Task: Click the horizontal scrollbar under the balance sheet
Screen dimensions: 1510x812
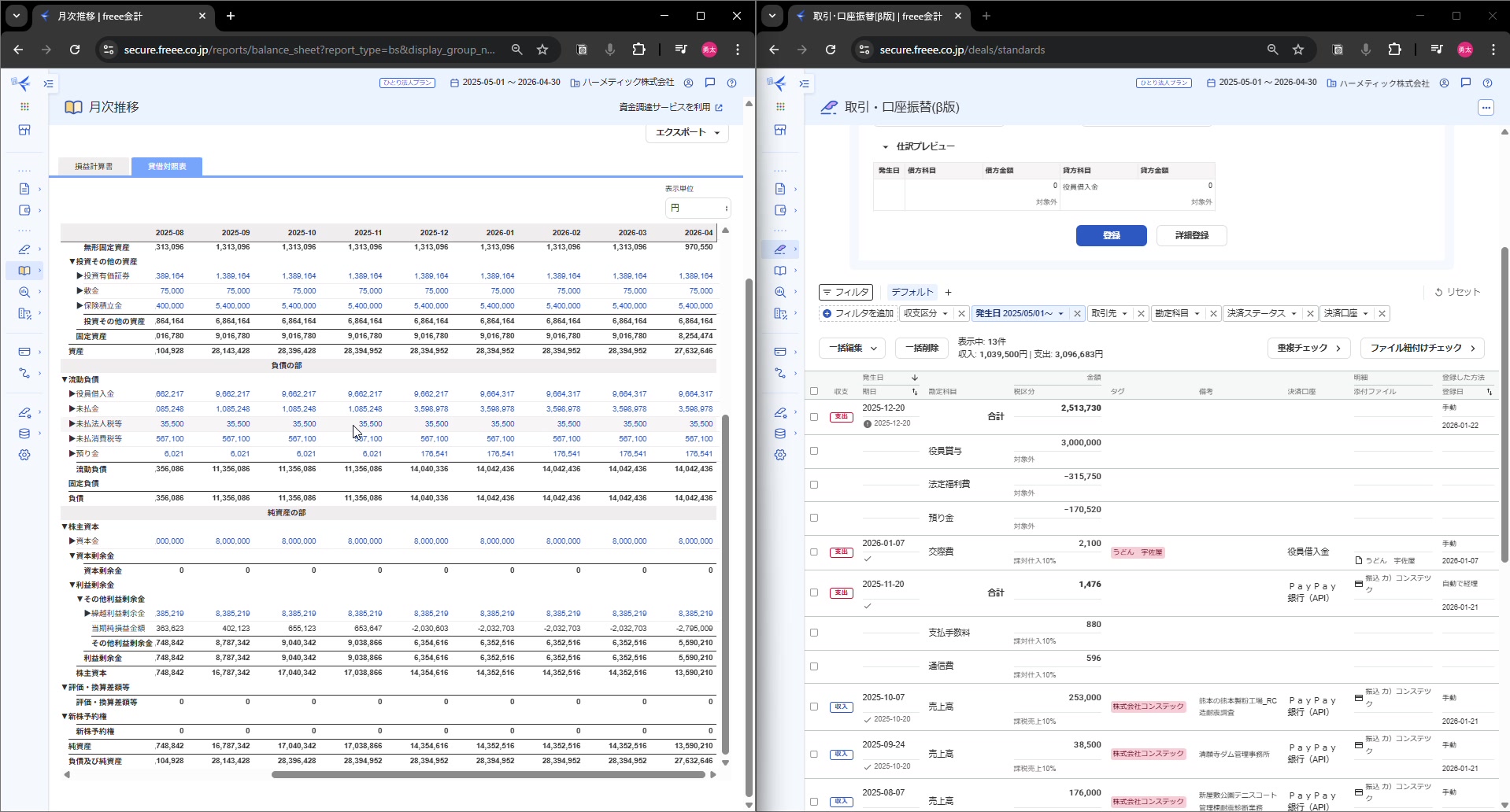Action: 488,775
